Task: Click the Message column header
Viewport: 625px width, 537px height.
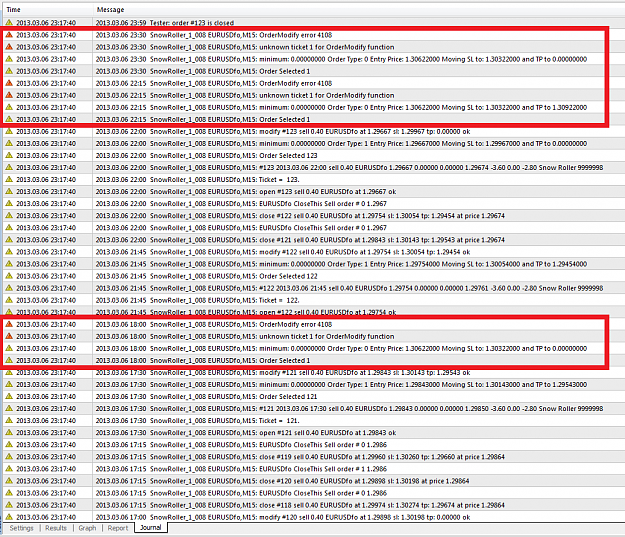Action: click(x=359, y=10)
